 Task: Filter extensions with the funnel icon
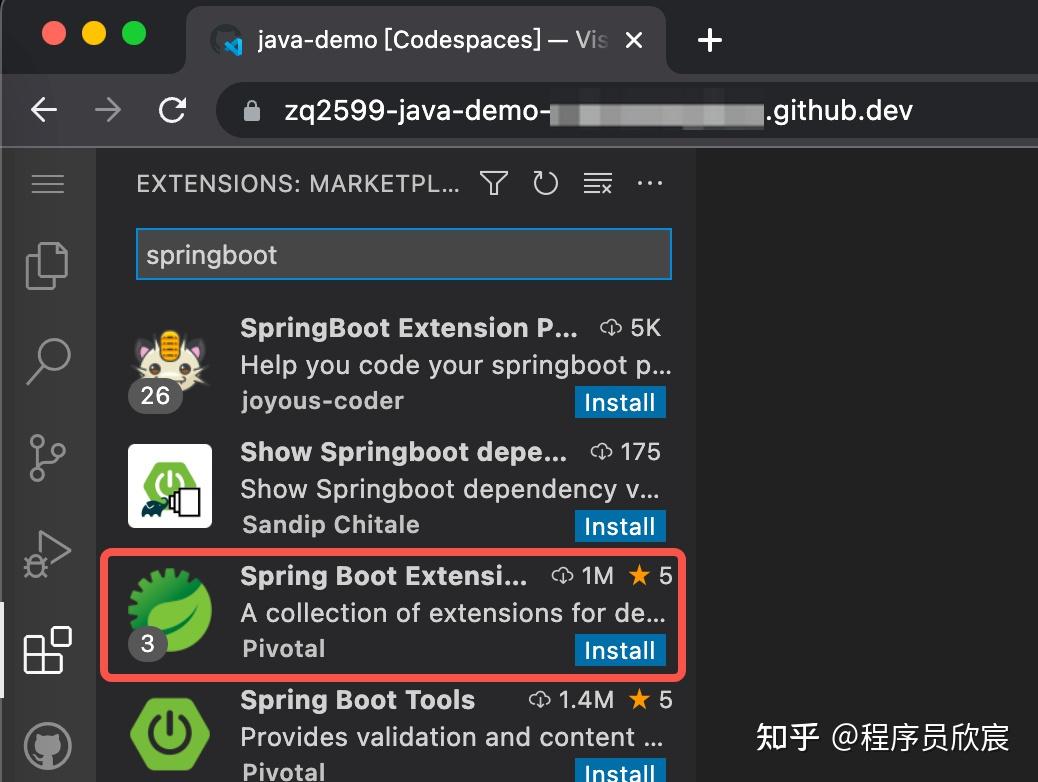494,183
